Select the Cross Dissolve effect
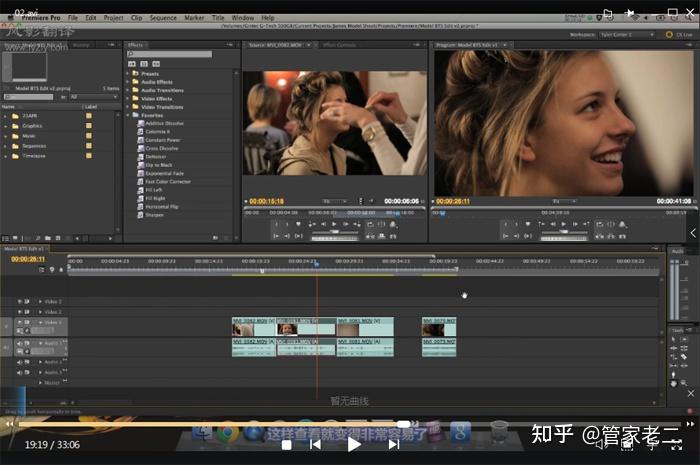 (x=162, y=148)
